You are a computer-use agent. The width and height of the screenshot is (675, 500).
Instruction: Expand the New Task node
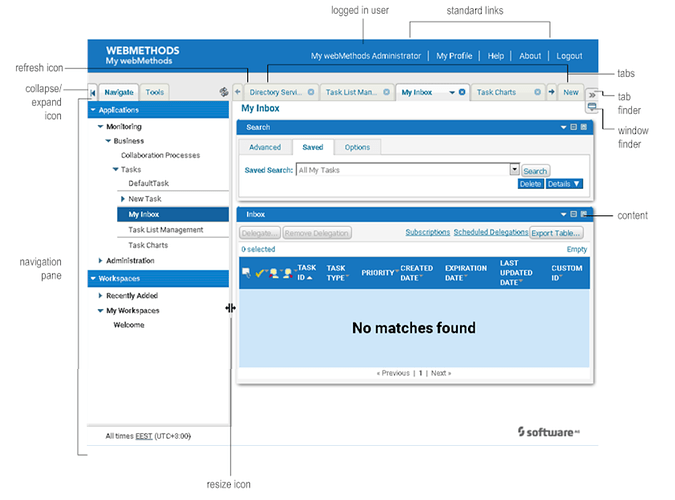(123, 199)
